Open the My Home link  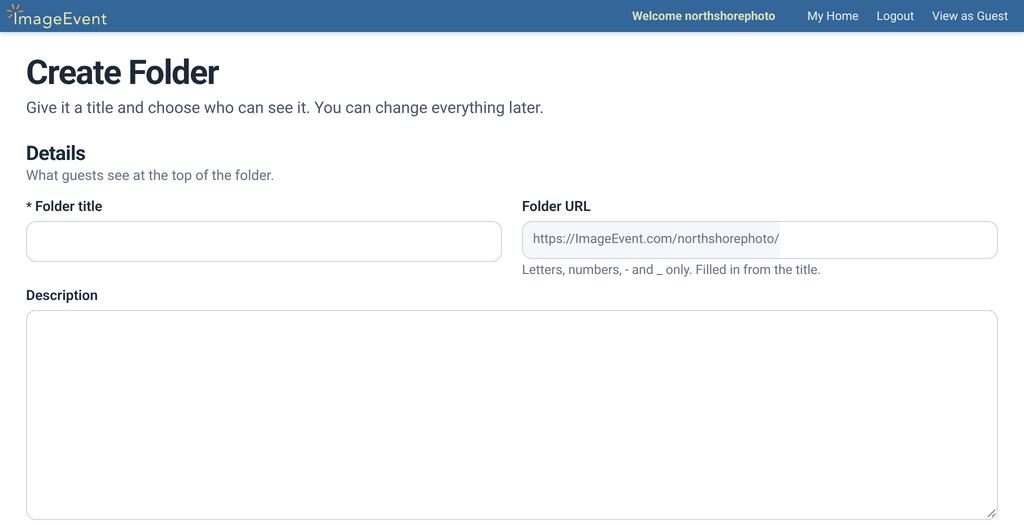833,16
